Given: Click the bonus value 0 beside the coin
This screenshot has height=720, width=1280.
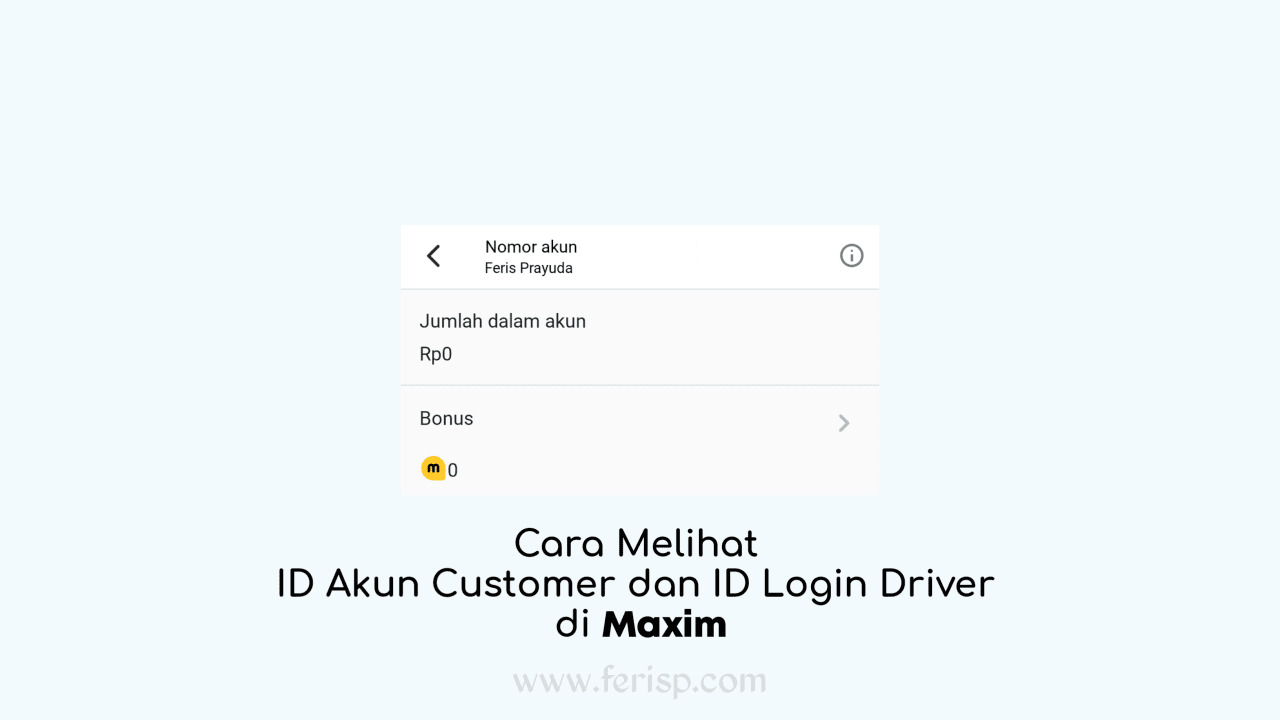Looking at the screenshot, I should point(453,470).
